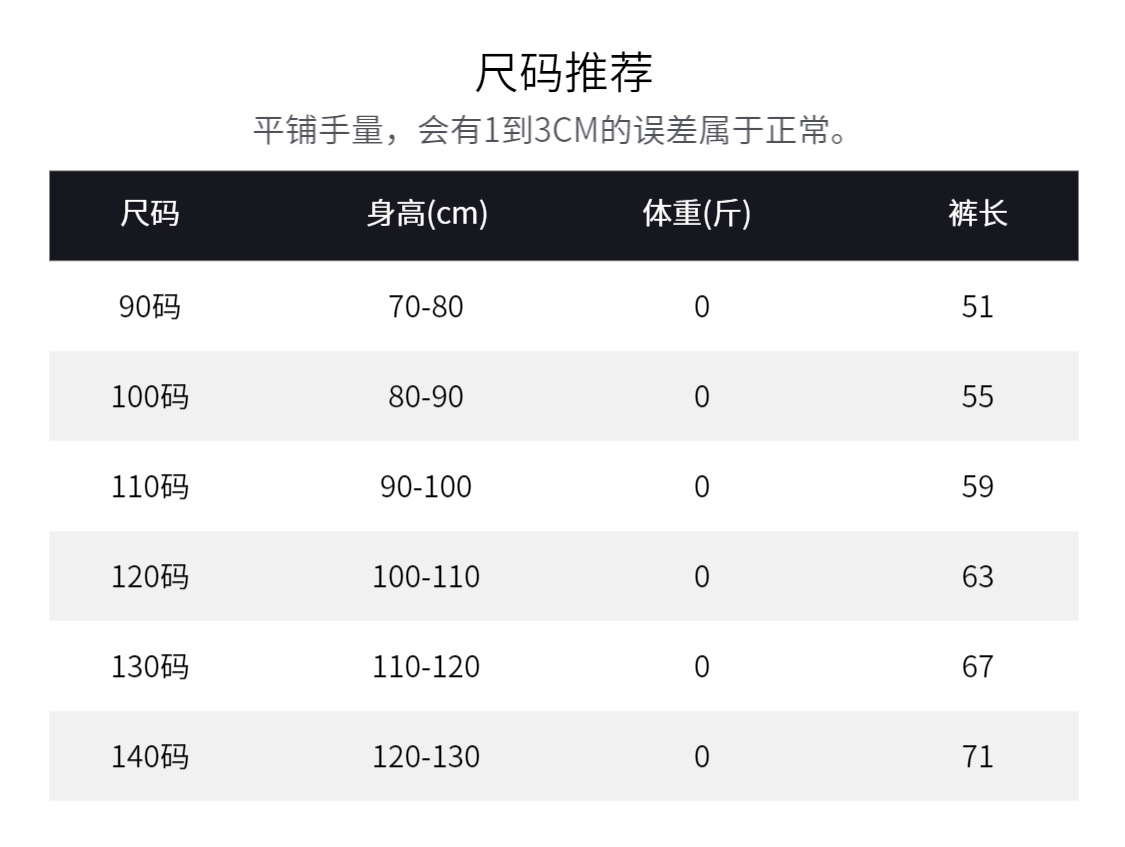Click pants length value 71
Screen dimensions: 1125x847
[977, 757]
